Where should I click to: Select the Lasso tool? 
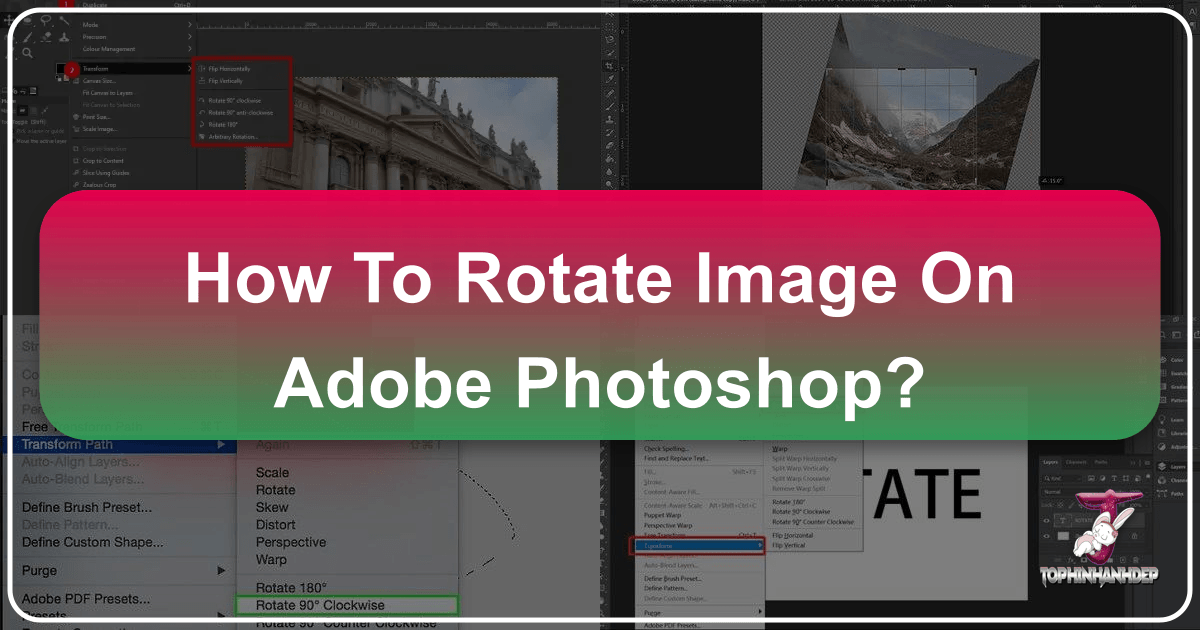tap(46, 21)
